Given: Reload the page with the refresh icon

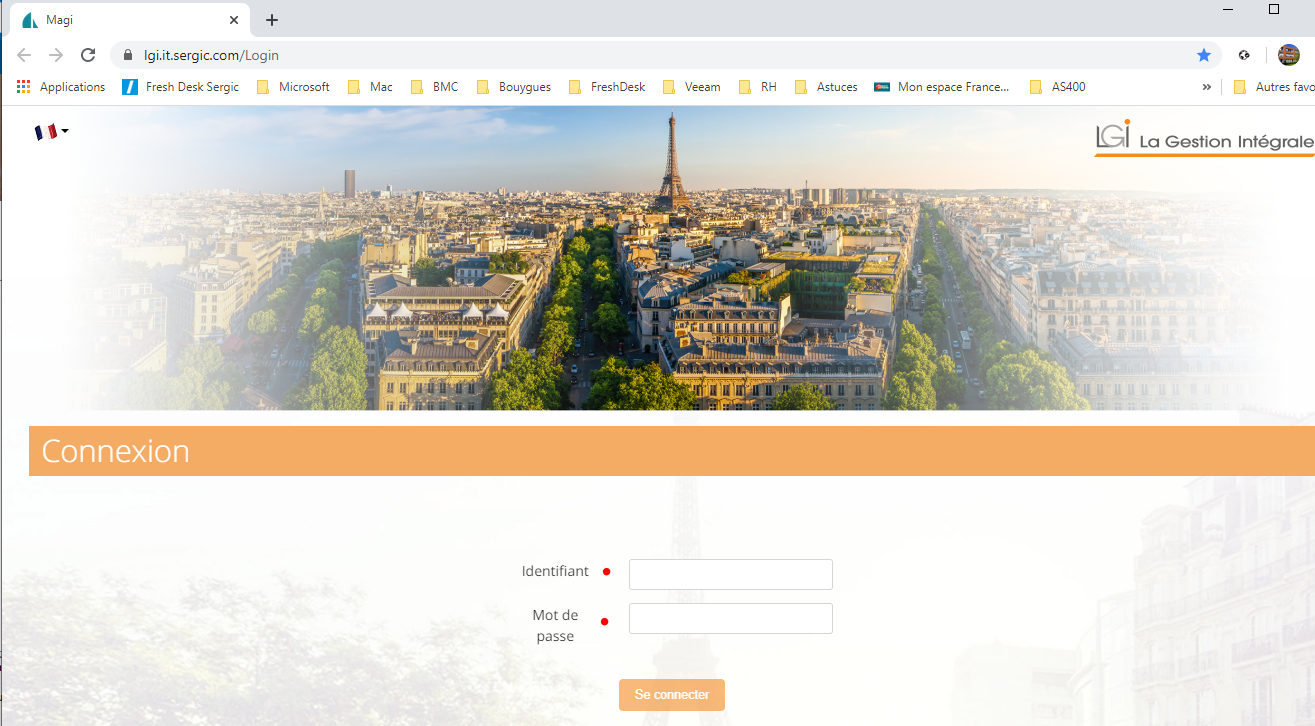Looking at the screenshot, I should (x=88, y=55).
